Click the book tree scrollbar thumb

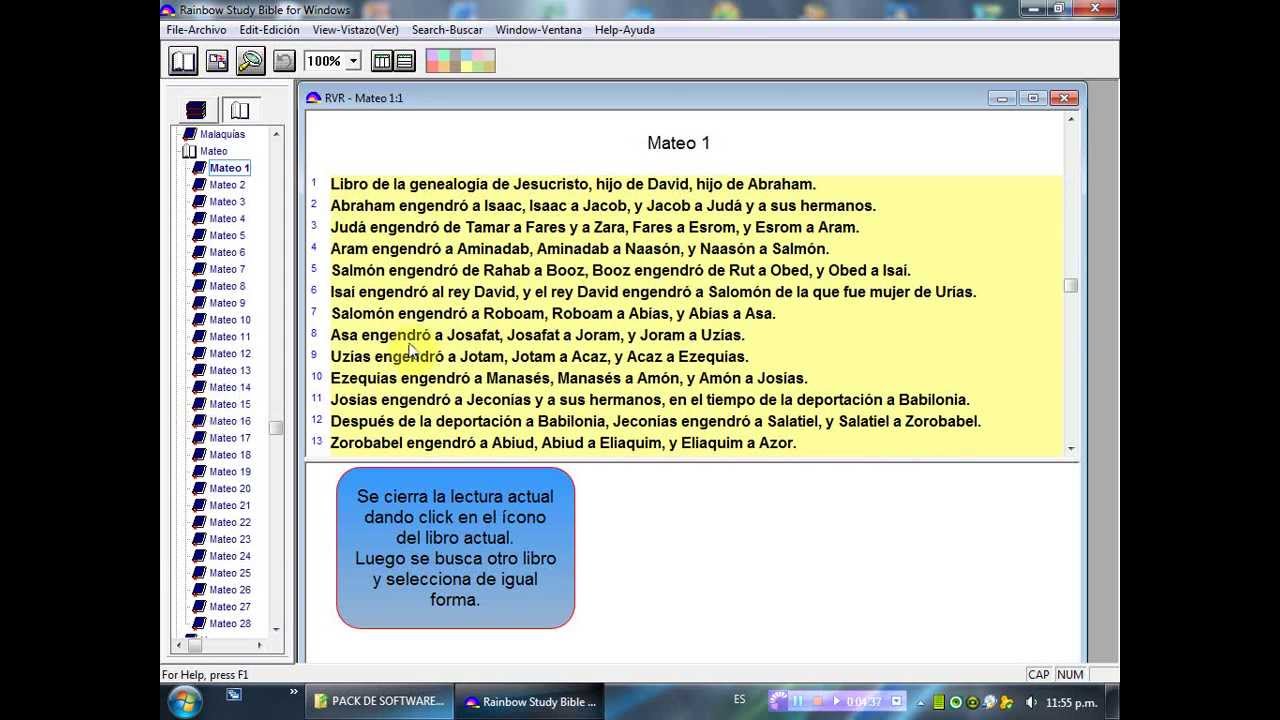[276, 428]
